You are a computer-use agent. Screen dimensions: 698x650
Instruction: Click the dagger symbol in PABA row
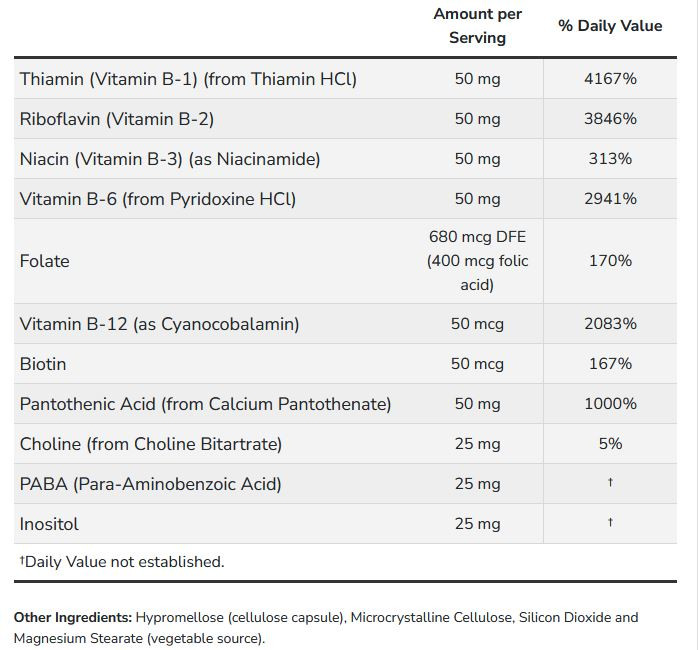(610, 483)
